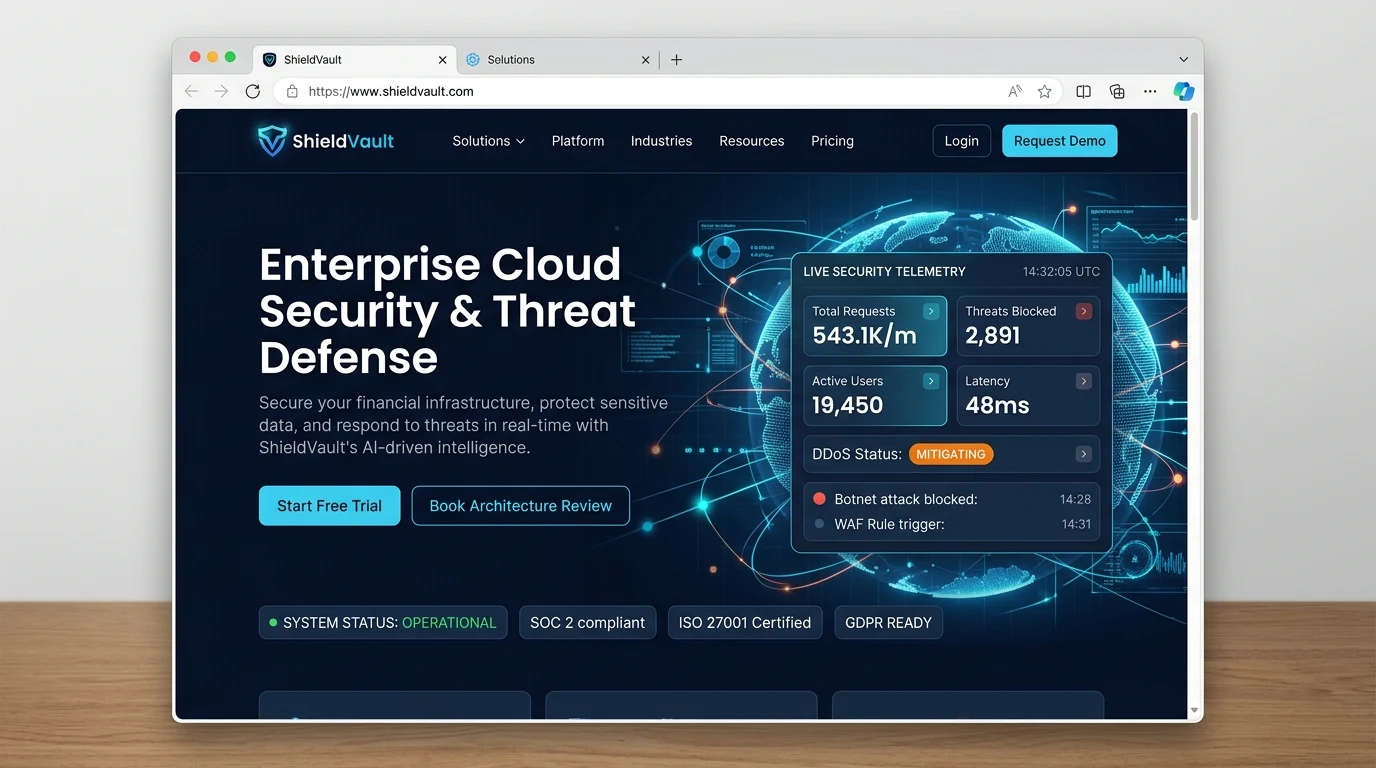1376x768 pixels.
Task: Open the Active Users card arrow
Action: (x=931, y=381)
